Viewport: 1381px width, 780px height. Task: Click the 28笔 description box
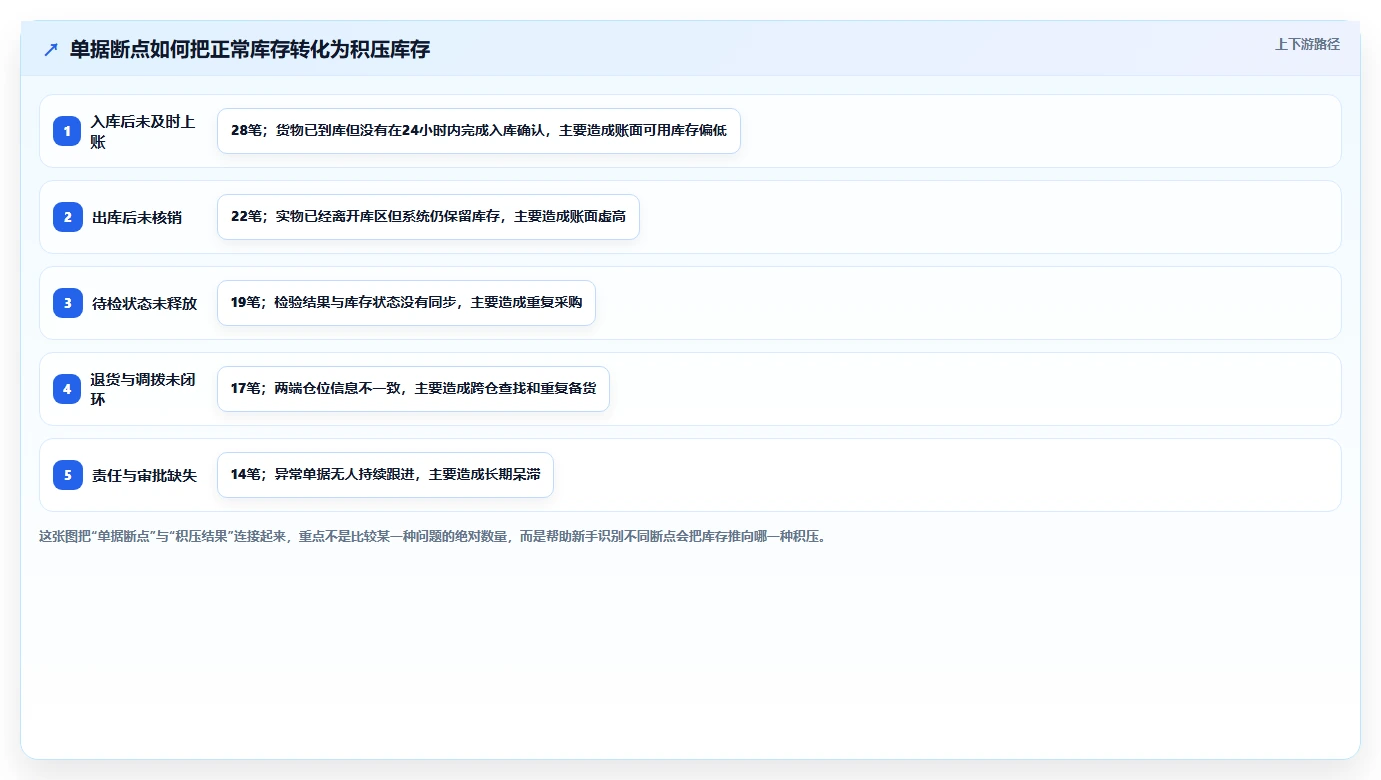click(479, 131)
